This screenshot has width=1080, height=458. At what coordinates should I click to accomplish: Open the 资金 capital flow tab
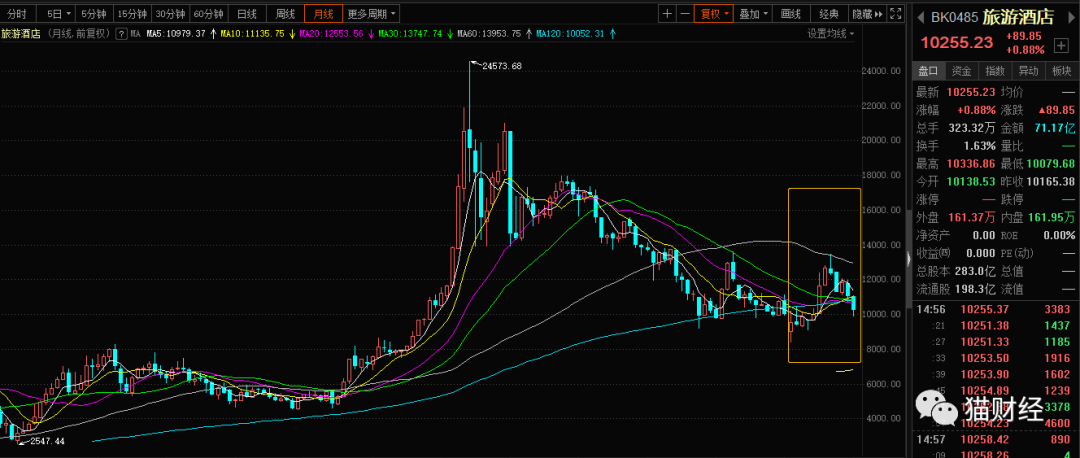[962, 70]
